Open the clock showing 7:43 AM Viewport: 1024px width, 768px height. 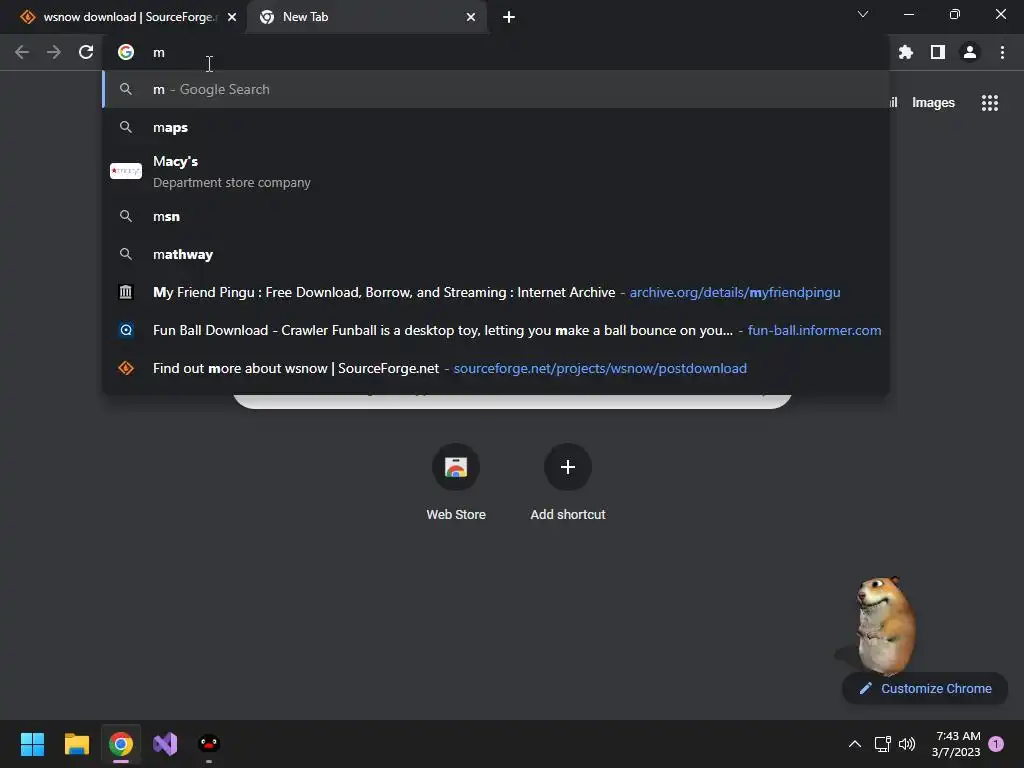tap(956, 744)
